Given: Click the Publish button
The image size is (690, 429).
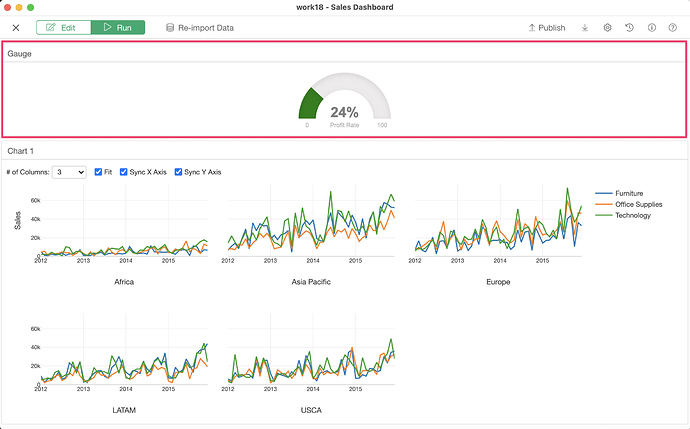Looking at the screenshot, I should click(x=547, y=28).
